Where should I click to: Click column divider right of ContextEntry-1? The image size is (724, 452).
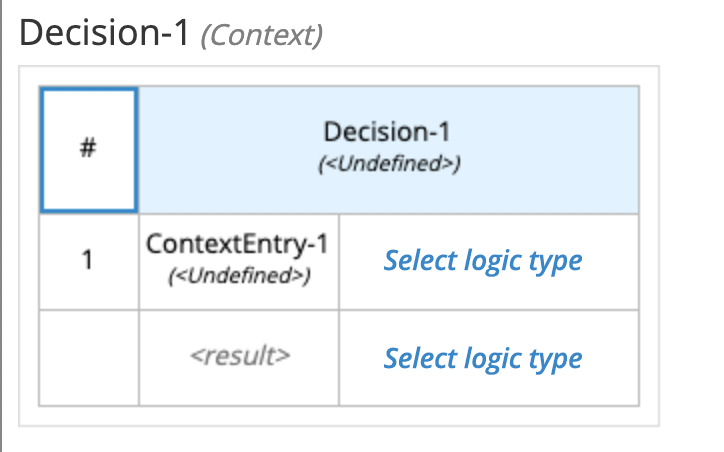pos(339,261)
